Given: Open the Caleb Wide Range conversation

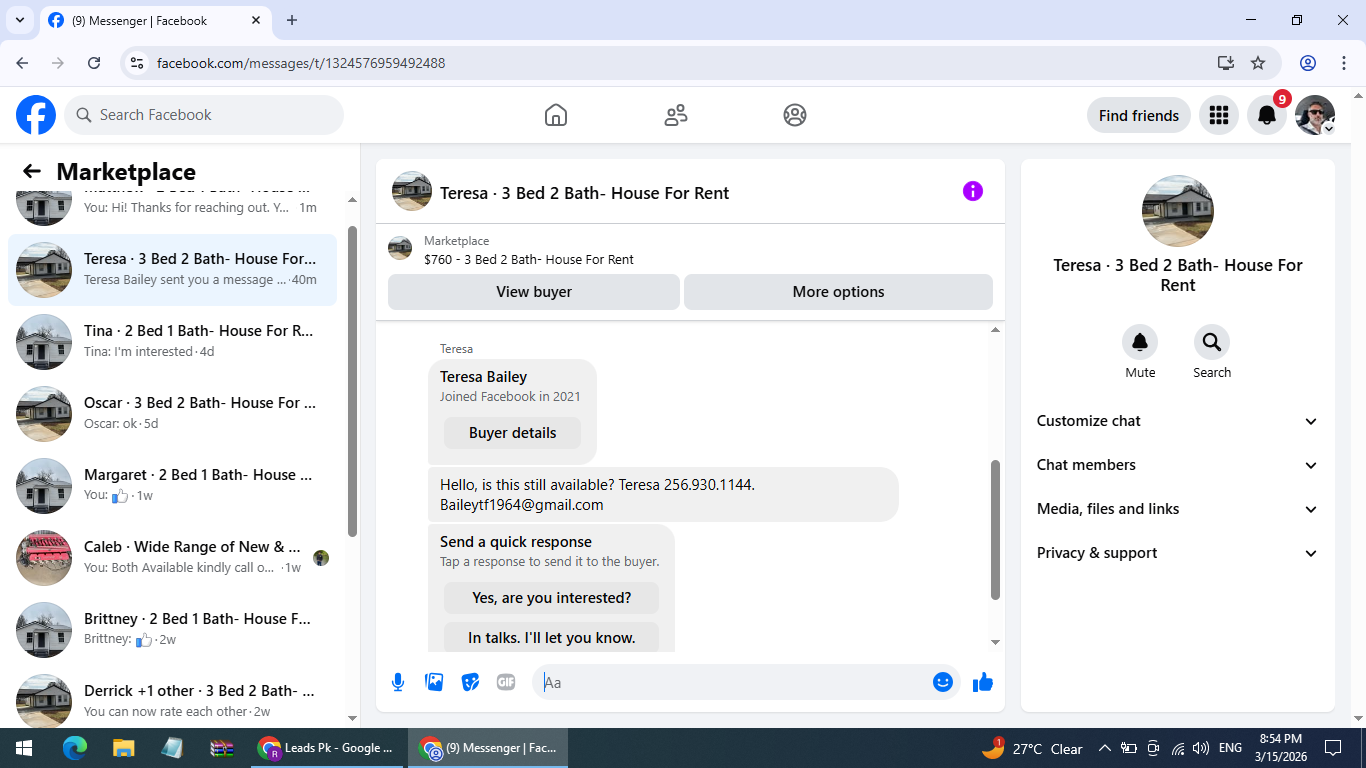Looking at the screenshot, I should point(172,558).
